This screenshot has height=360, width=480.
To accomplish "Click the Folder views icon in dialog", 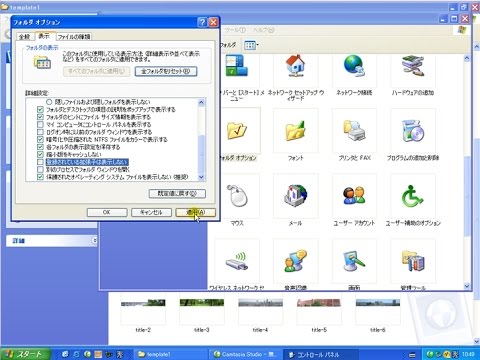I will 42,62.
